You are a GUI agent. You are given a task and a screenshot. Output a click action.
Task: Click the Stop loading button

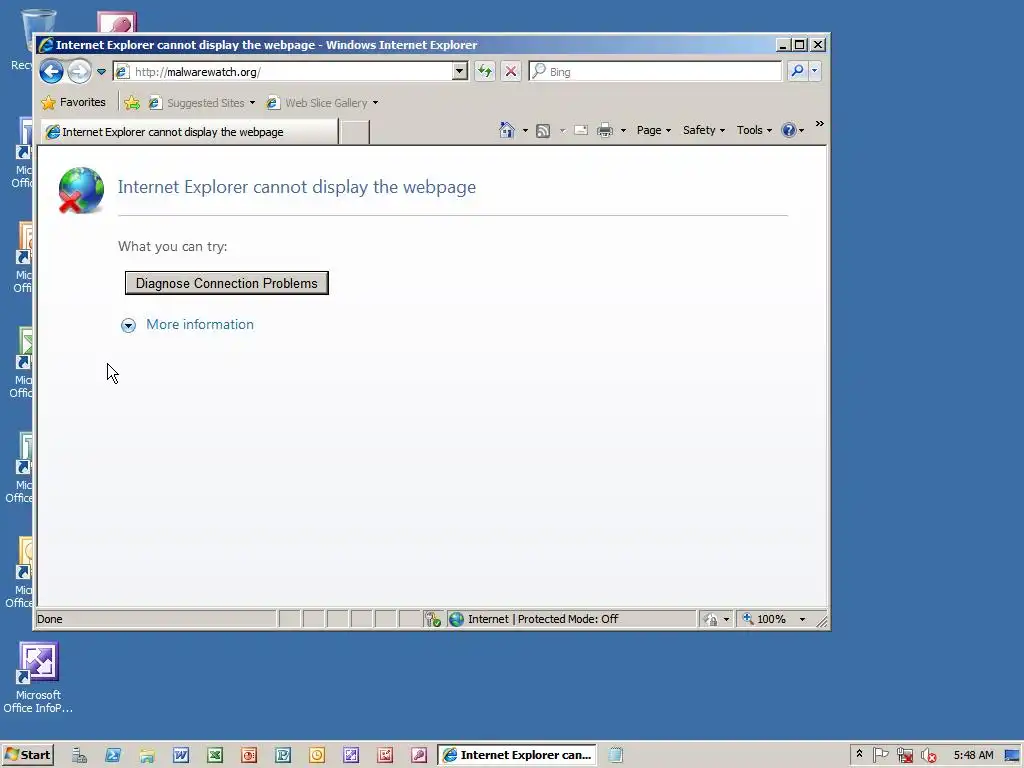point(511,71)
